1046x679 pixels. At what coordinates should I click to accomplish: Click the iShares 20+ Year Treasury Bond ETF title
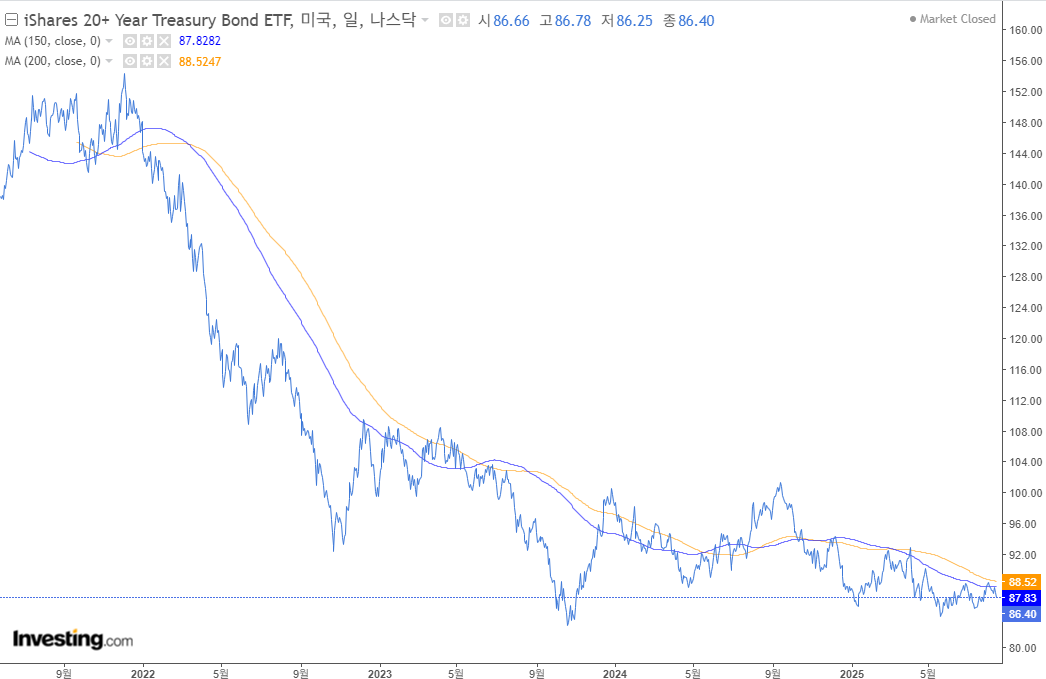158,20
